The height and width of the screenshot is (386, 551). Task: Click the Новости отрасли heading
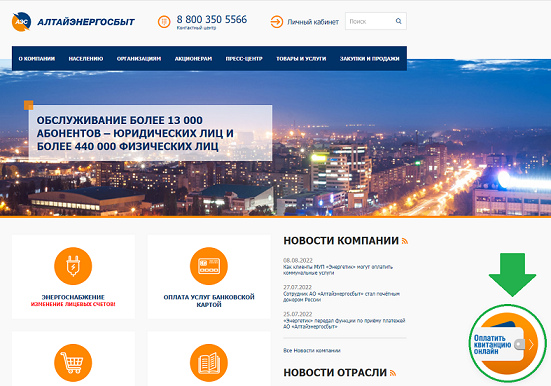click(x=335, y=373)
